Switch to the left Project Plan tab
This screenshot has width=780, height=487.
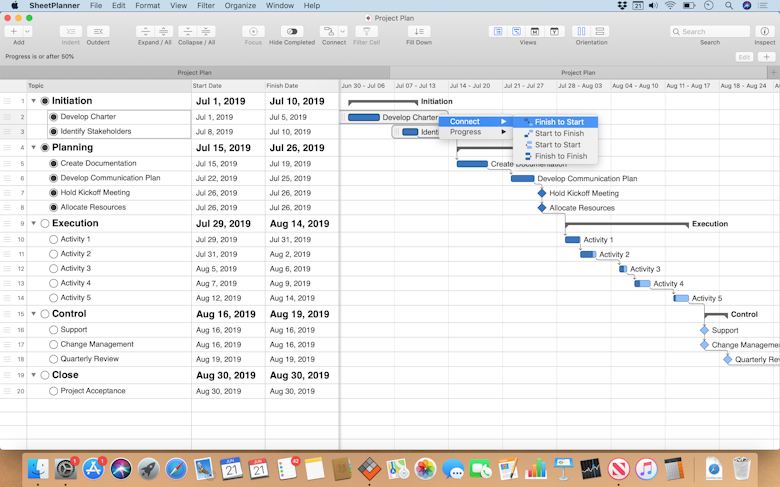pyautogui.click(x=195, y=73)
